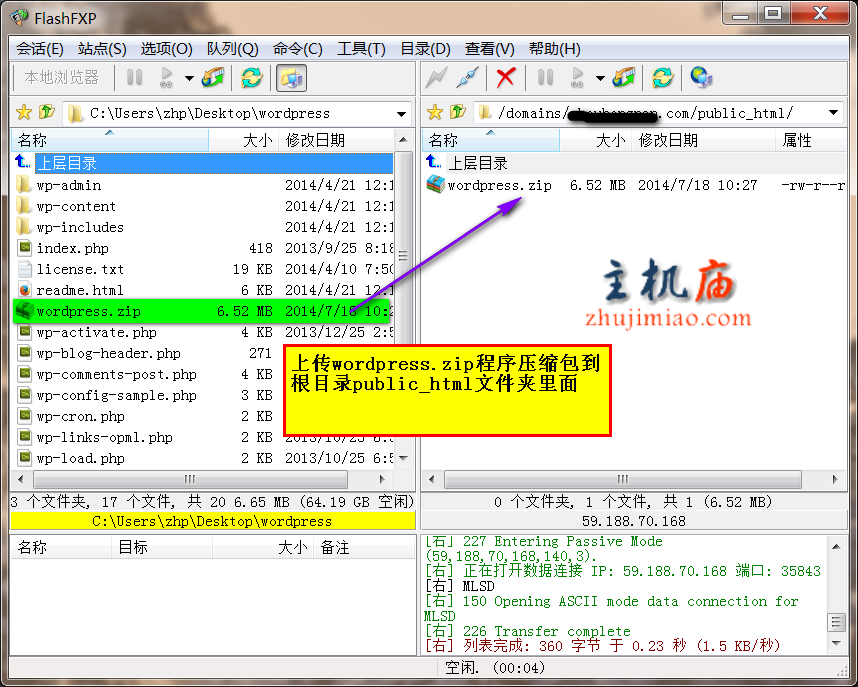Screen dimensions: 858x687
Task: Click the log pane scroll-up arrow
Action: click(x=836, y=547)
